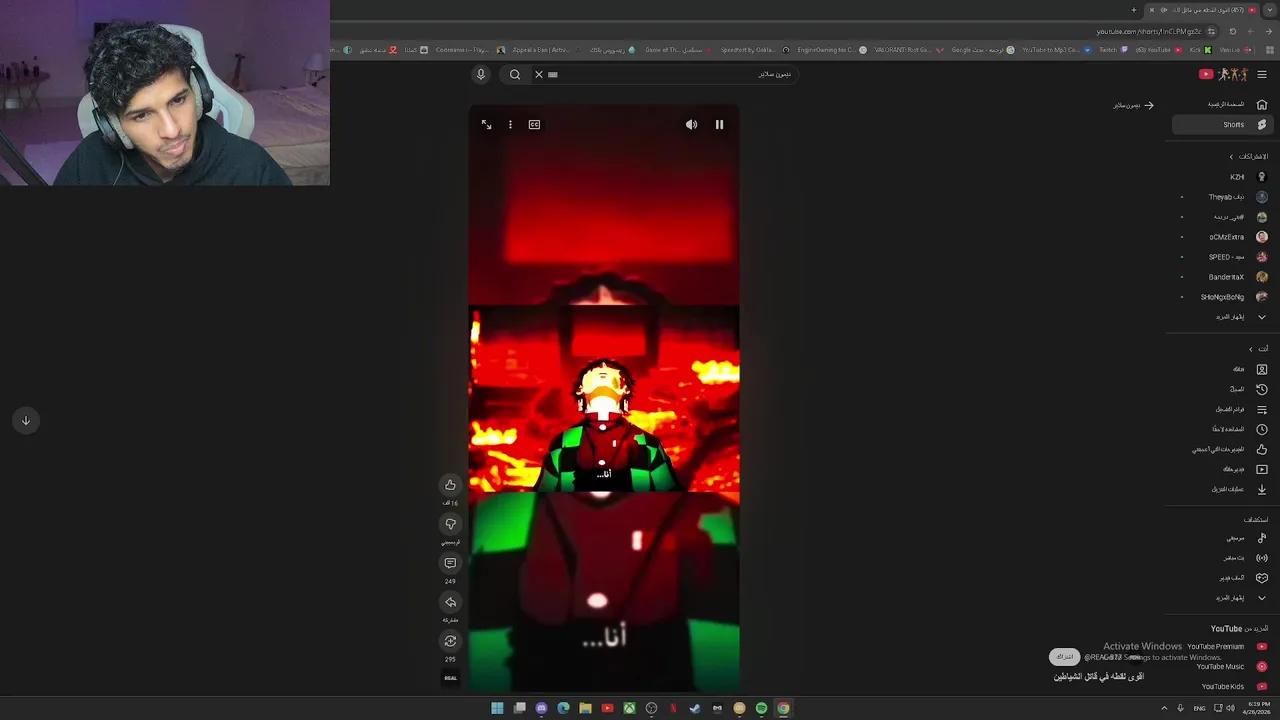Search by voice with microphone
This screenshot has width=1280, height=720.
[480, 74]
